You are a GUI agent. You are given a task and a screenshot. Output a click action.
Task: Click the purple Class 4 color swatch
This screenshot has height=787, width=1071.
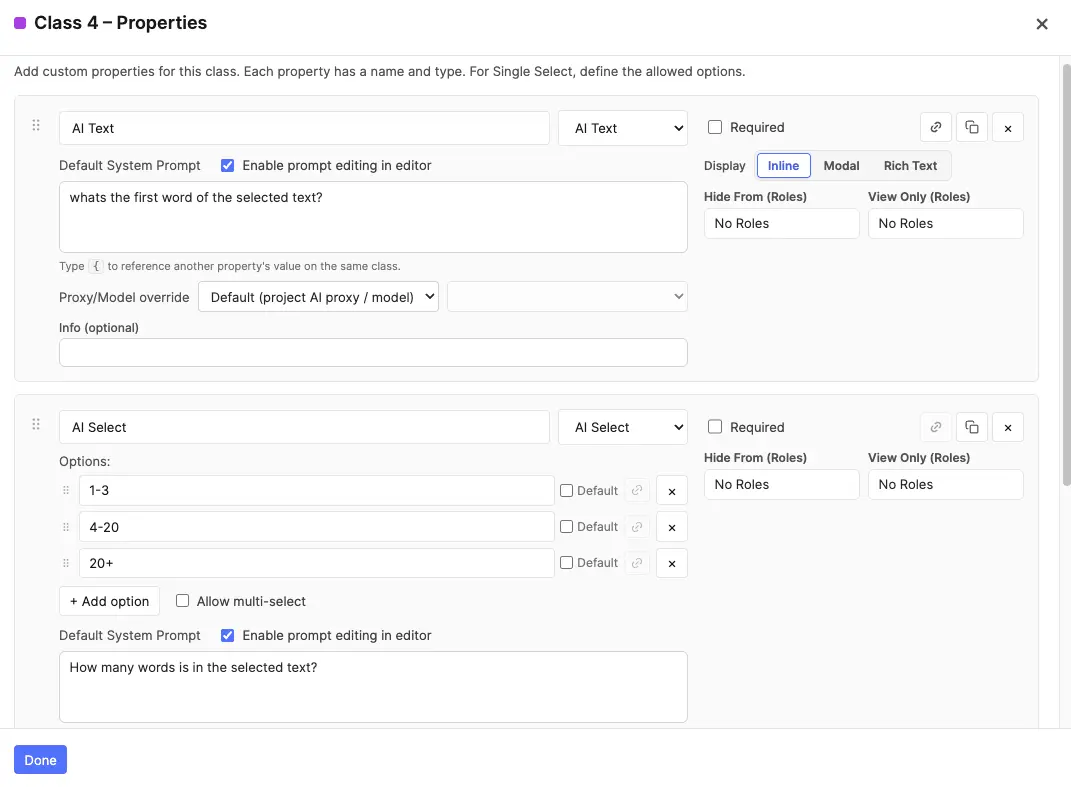[20, 23]
